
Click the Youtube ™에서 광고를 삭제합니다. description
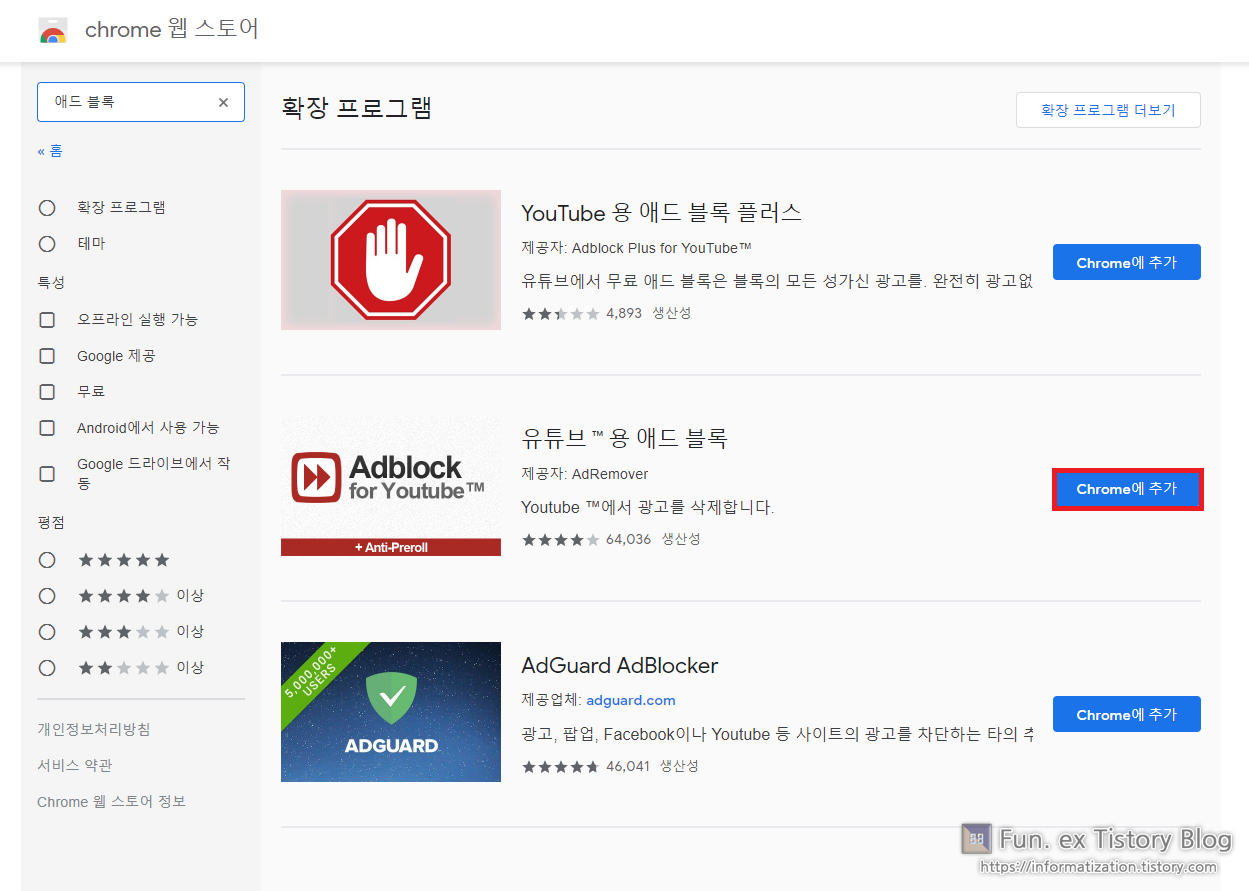point(648,508)
